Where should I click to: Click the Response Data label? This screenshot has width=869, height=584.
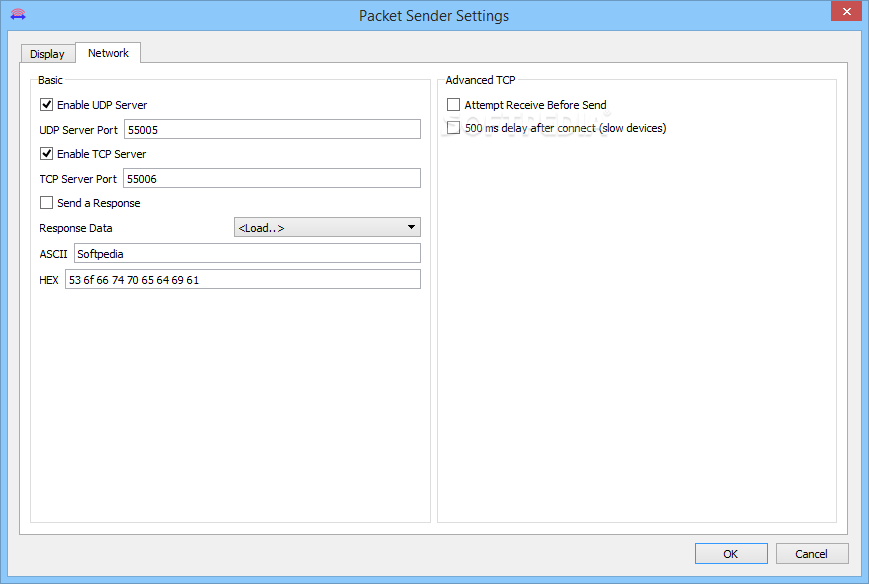[76, 228]
